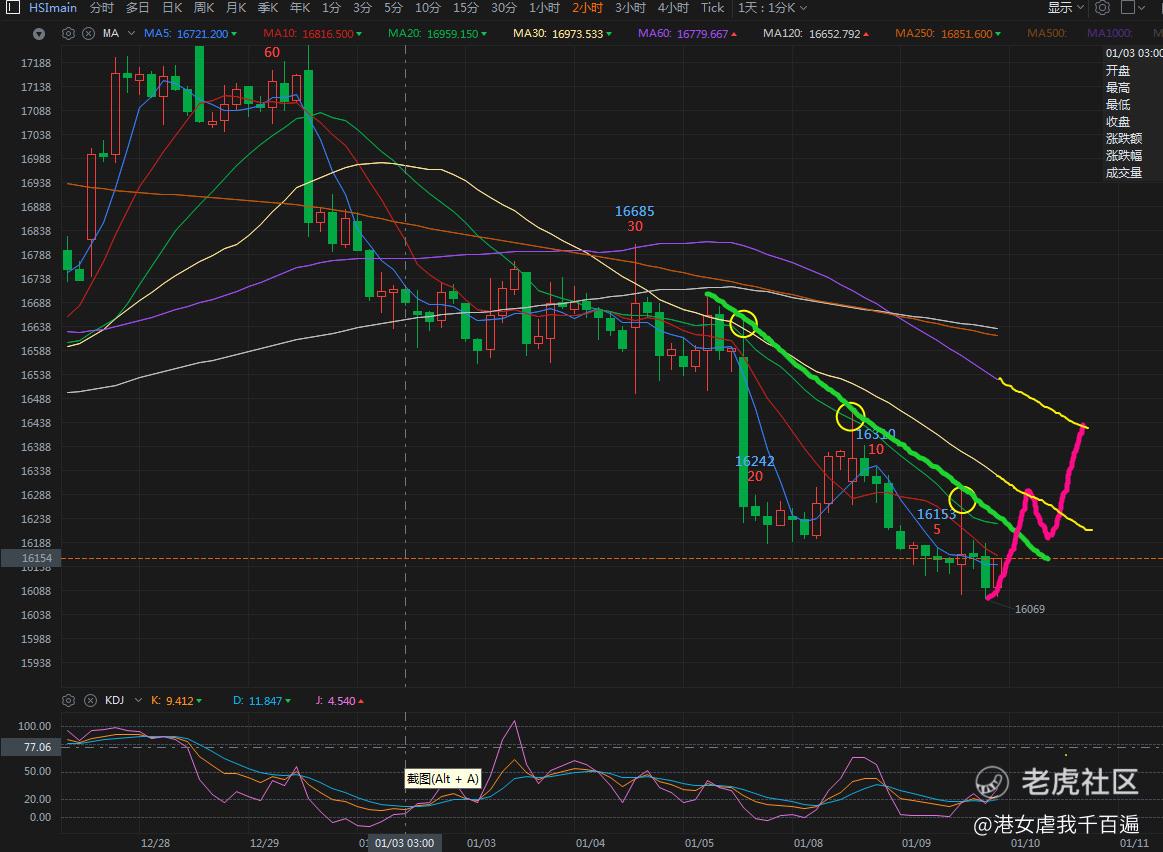The height and width of the screenshot is (852, 1163).
Task: Switch to the Tick chart tab
Action: coord(713,8)
